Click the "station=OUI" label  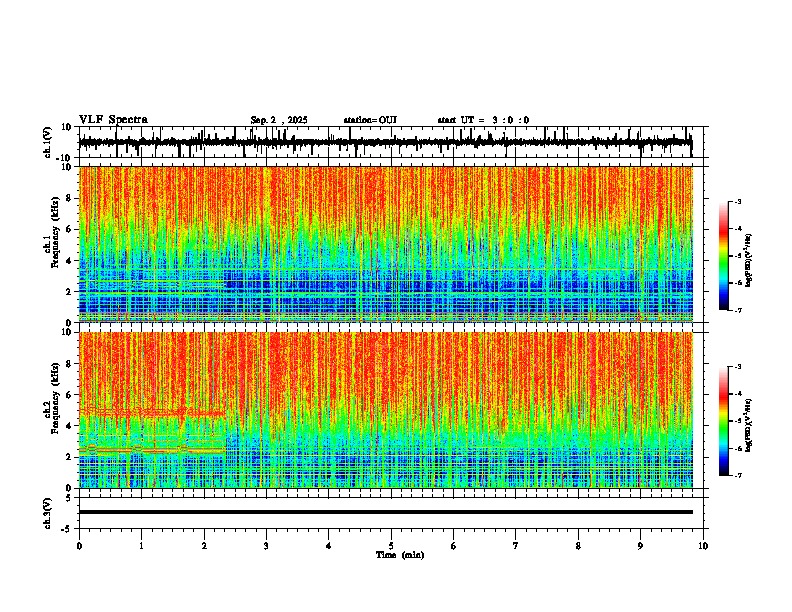click(370, 120)
